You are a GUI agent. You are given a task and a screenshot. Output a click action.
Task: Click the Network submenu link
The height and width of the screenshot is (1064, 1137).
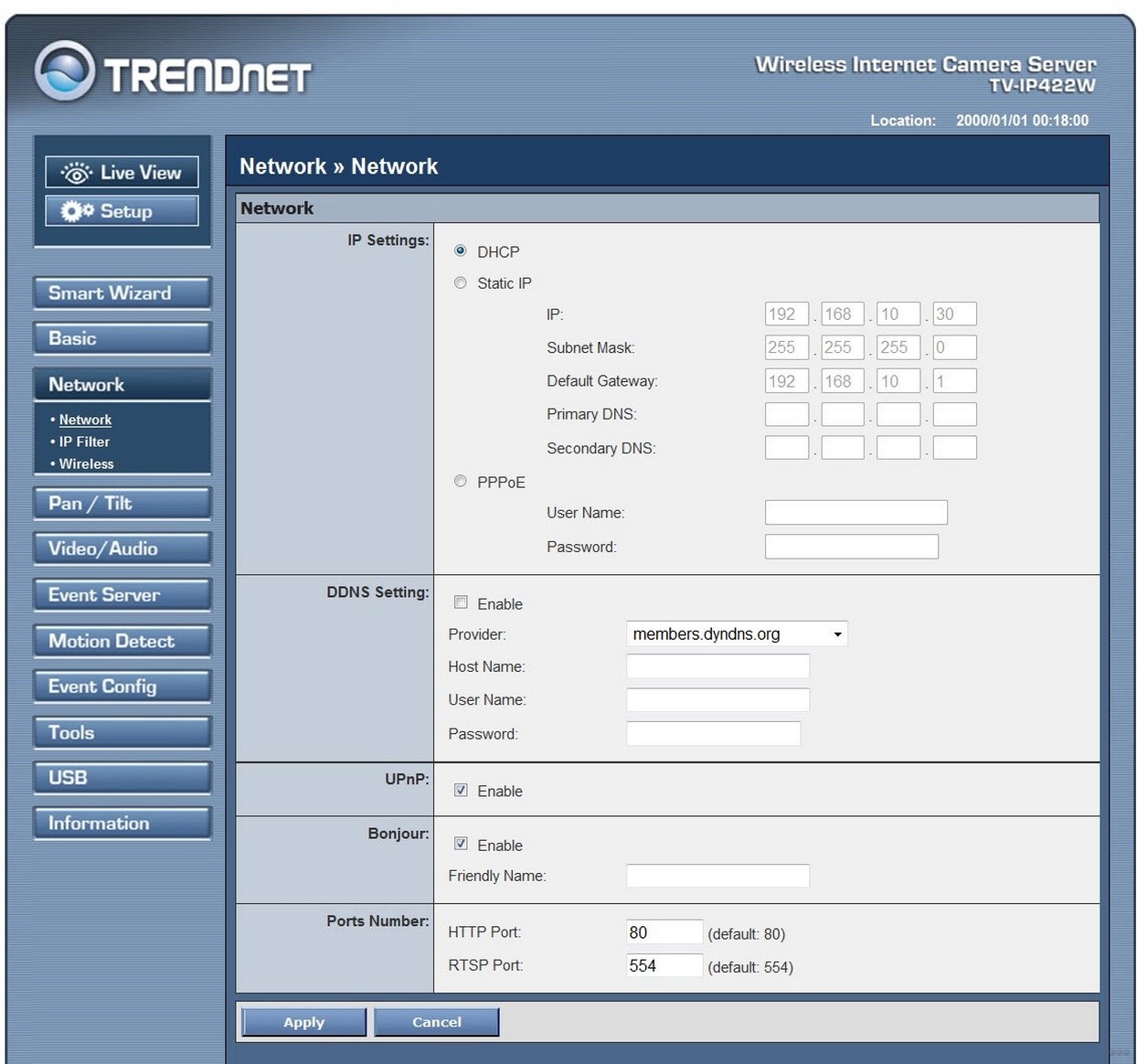pyautogui.click(x=85, y=420)
